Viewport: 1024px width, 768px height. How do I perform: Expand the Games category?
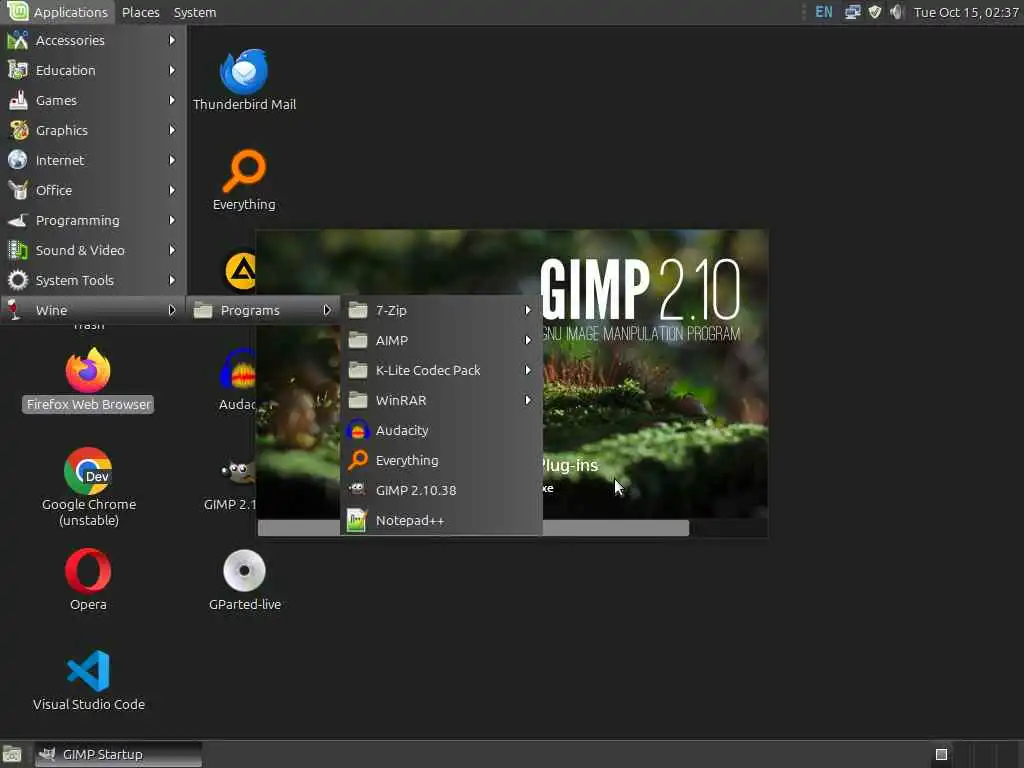click(93, 101)
